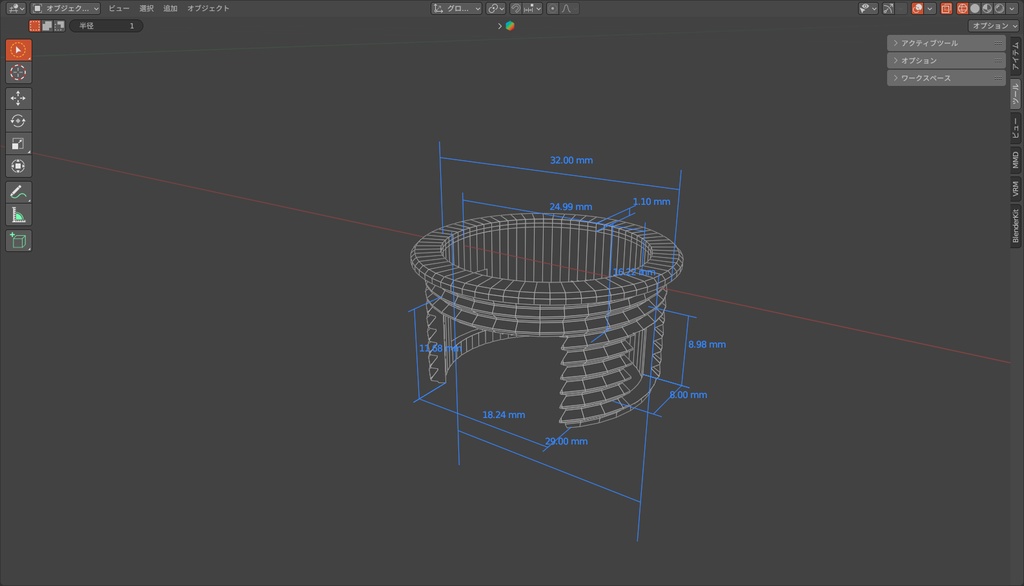The image size is (1024, 586).
Task: Expand the ワークスペース panel
Action: pos(926,78)
